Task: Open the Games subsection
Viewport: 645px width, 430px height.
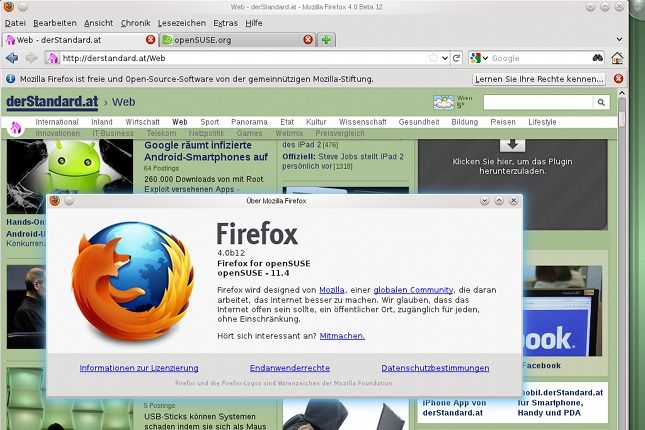Action: (x=249, y=133)
